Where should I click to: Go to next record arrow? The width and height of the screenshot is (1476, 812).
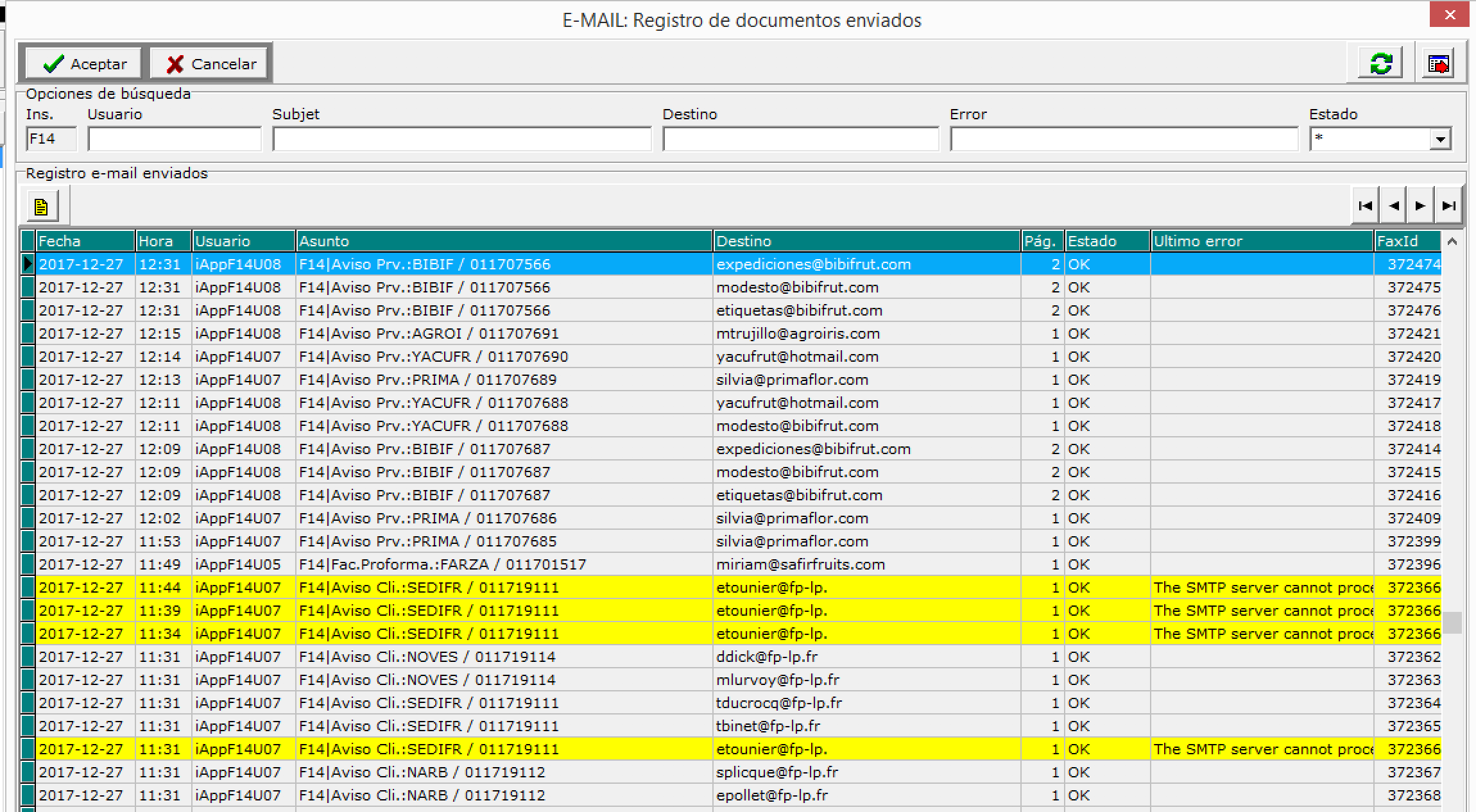click(1420, 206)
